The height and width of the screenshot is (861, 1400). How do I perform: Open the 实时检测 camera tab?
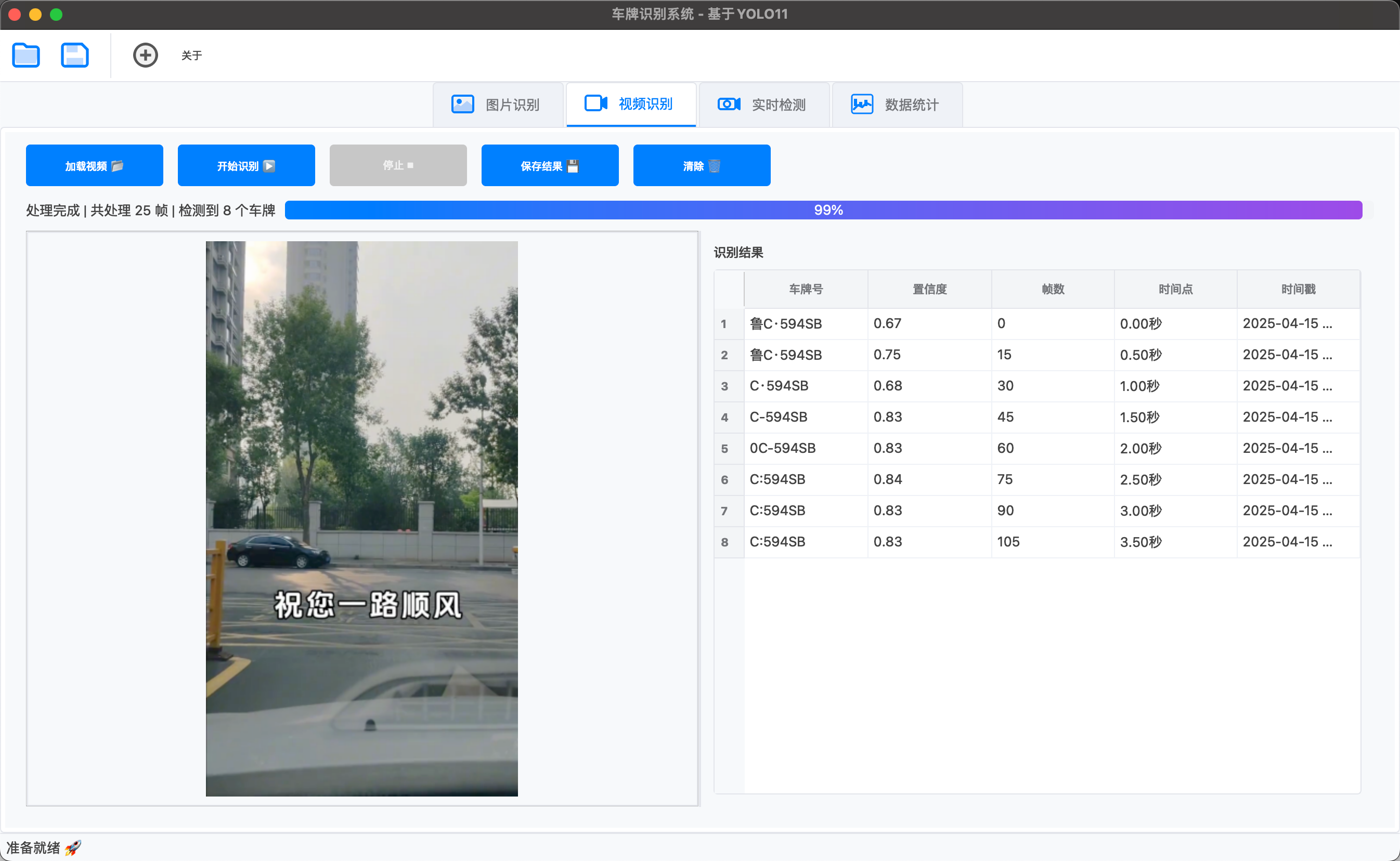pos(764,105)
